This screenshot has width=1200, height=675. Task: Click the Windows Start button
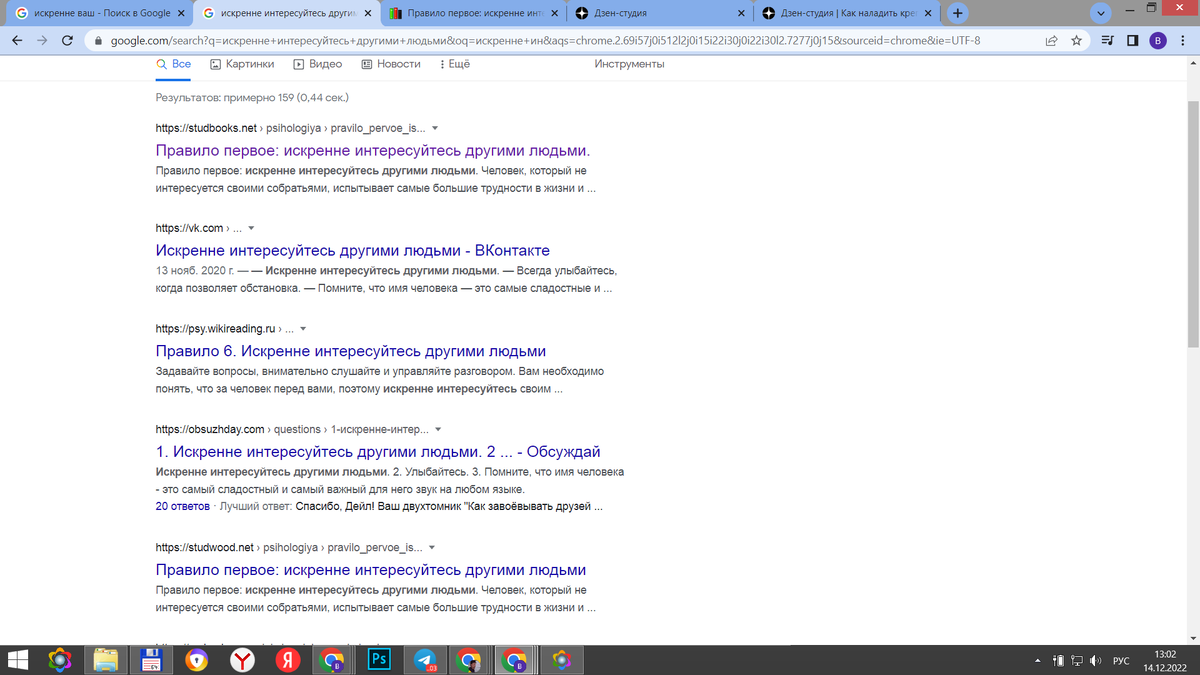click(x=20, y=660)
